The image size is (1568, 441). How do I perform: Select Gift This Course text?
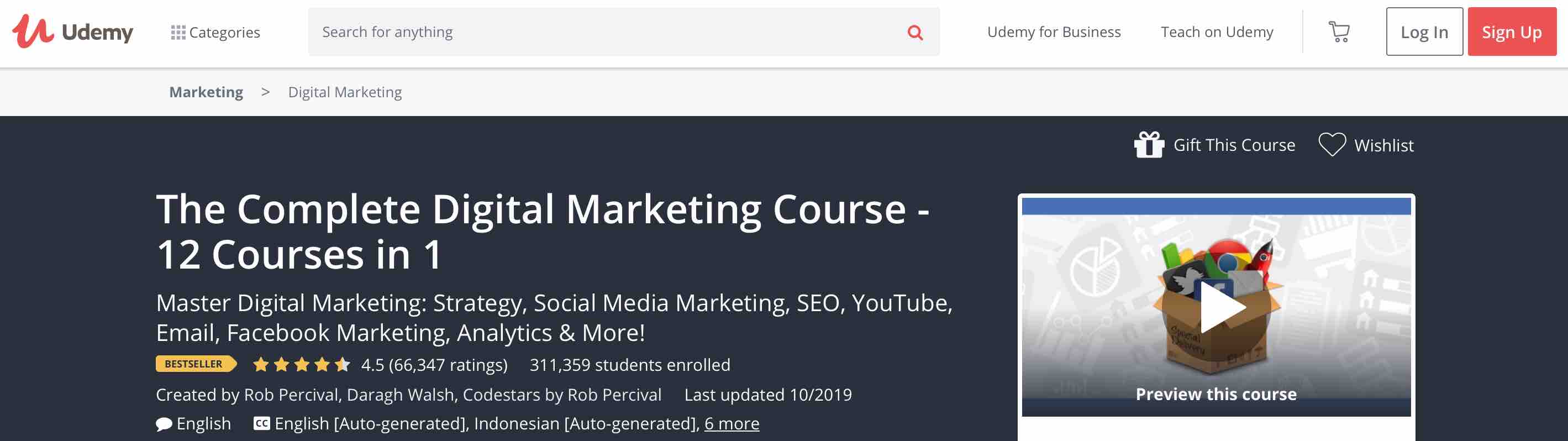(x=1234, y=145)
